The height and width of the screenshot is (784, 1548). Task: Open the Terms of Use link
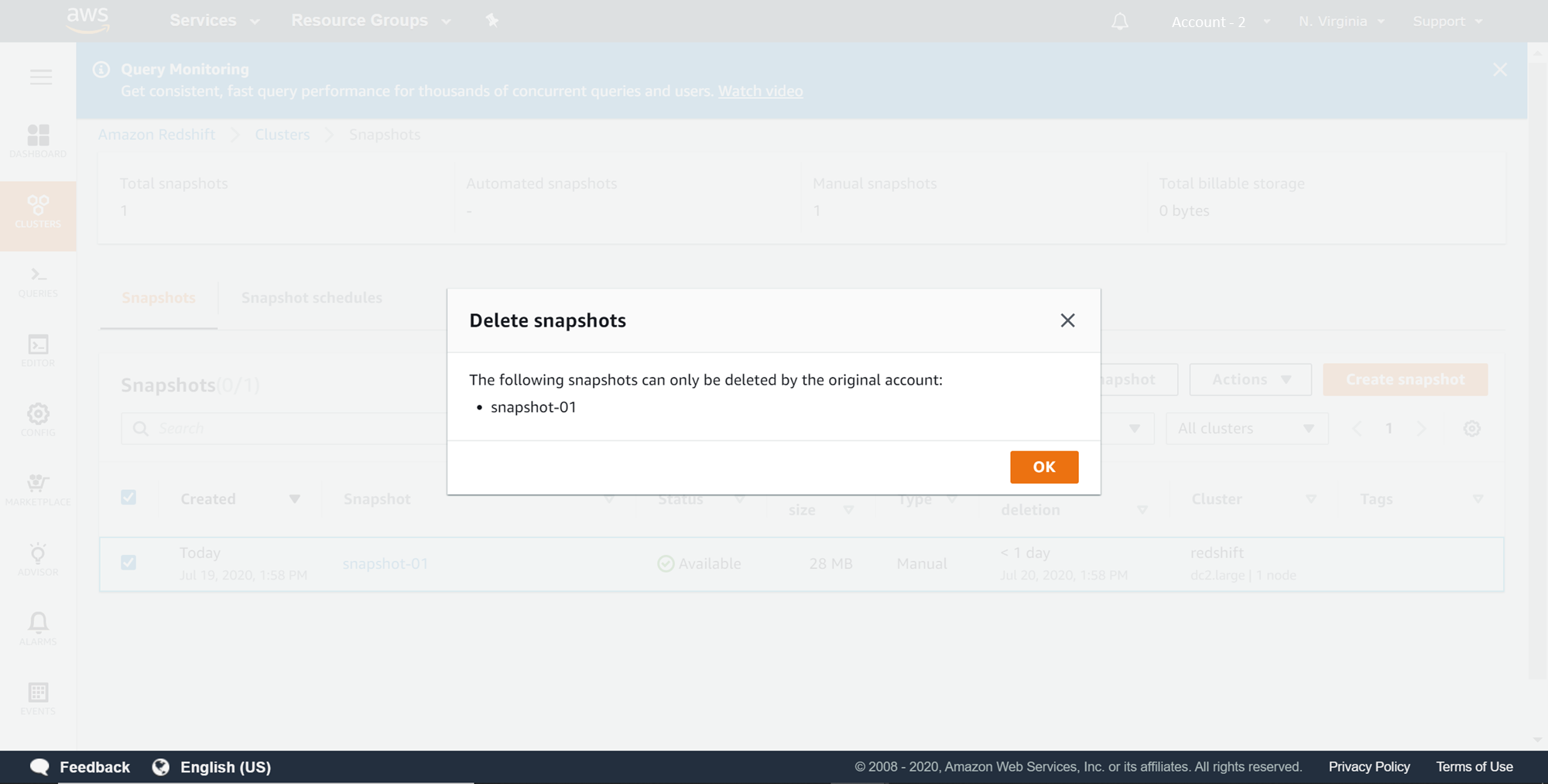point(1474,767)
